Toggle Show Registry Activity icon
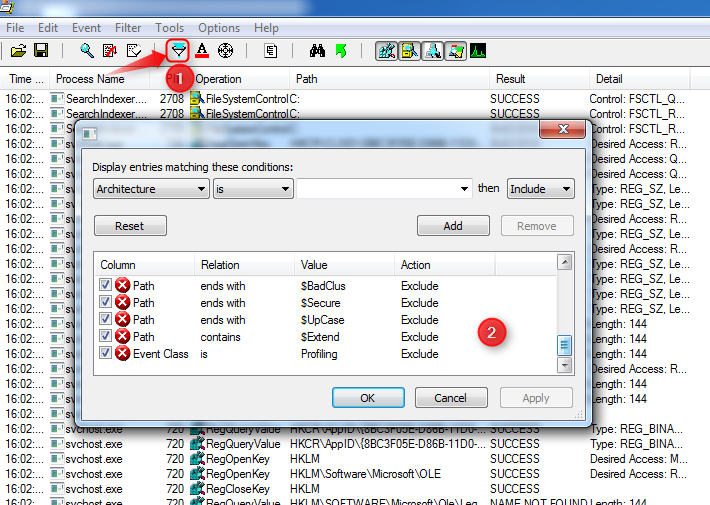The width and height of the screenshot is (710, 505). pos(386,51)
